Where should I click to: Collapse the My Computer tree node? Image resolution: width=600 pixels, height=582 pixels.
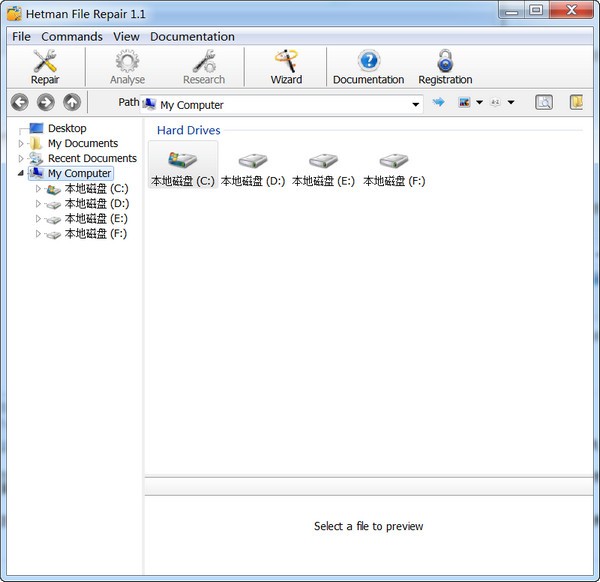21,173
